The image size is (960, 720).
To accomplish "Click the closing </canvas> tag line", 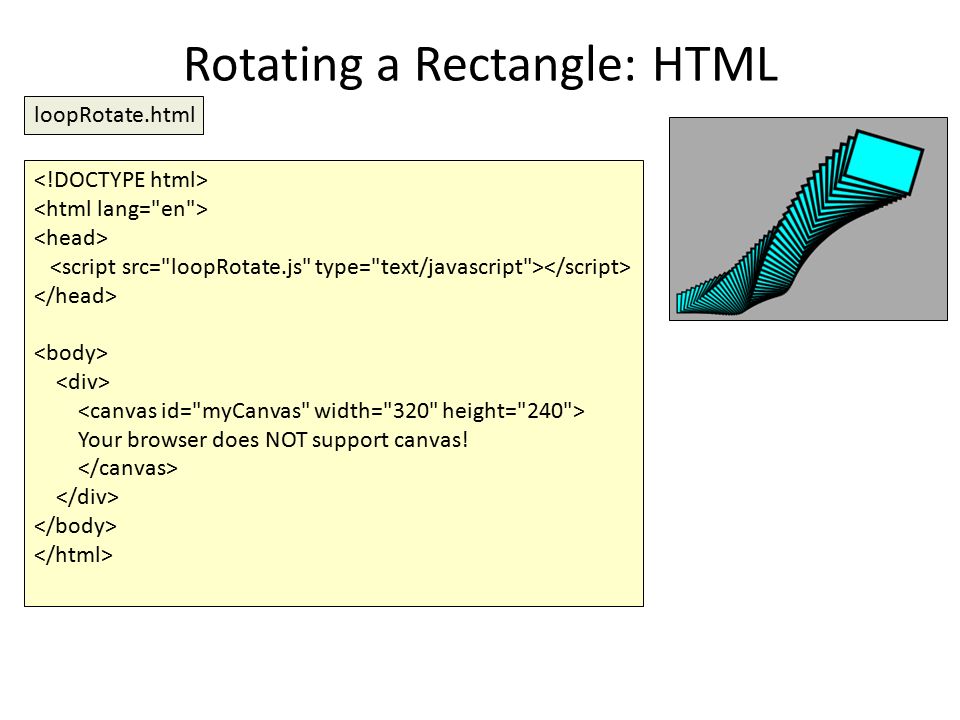I will (128, 468).
